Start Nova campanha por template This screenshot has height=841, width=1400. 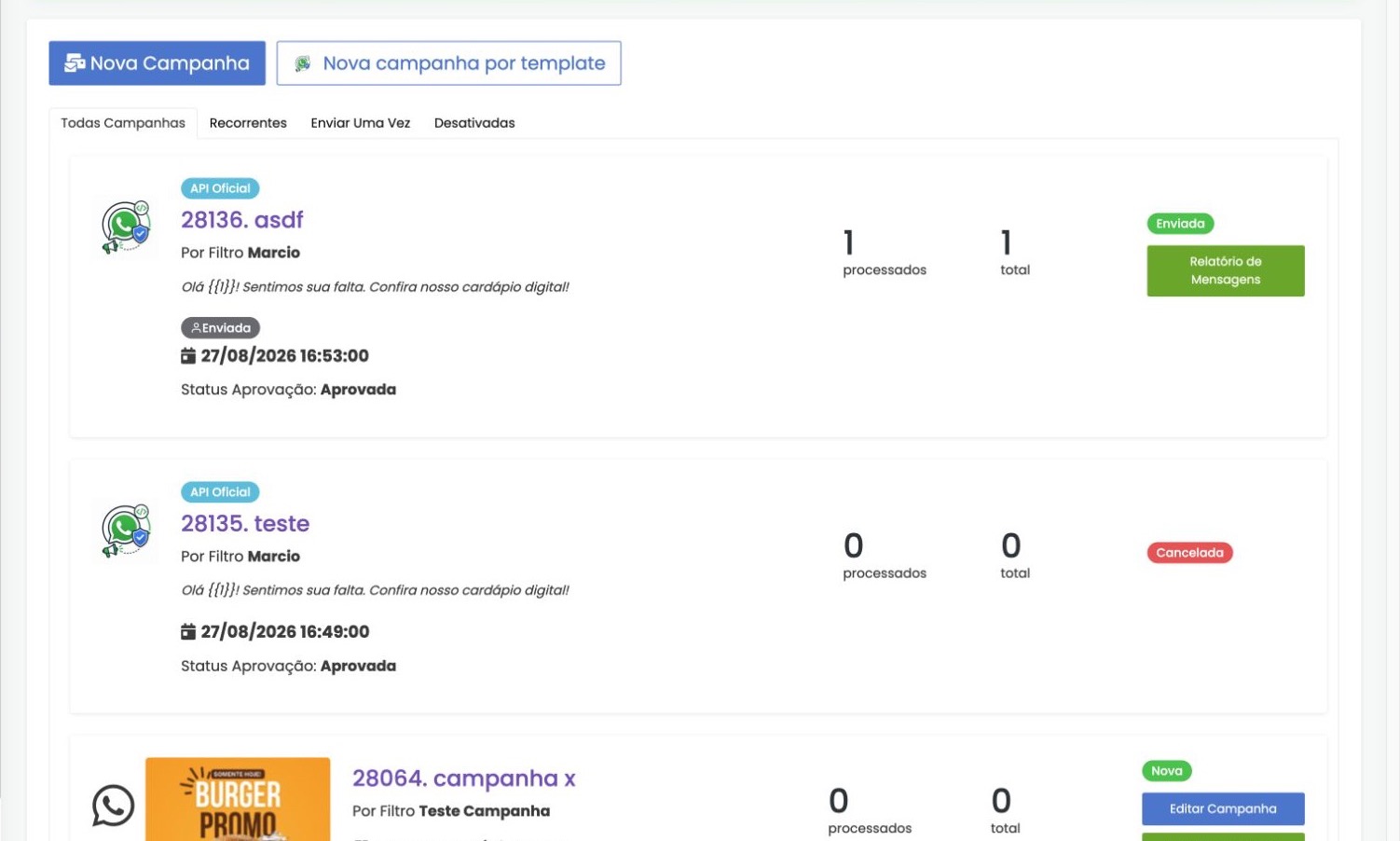448,63
